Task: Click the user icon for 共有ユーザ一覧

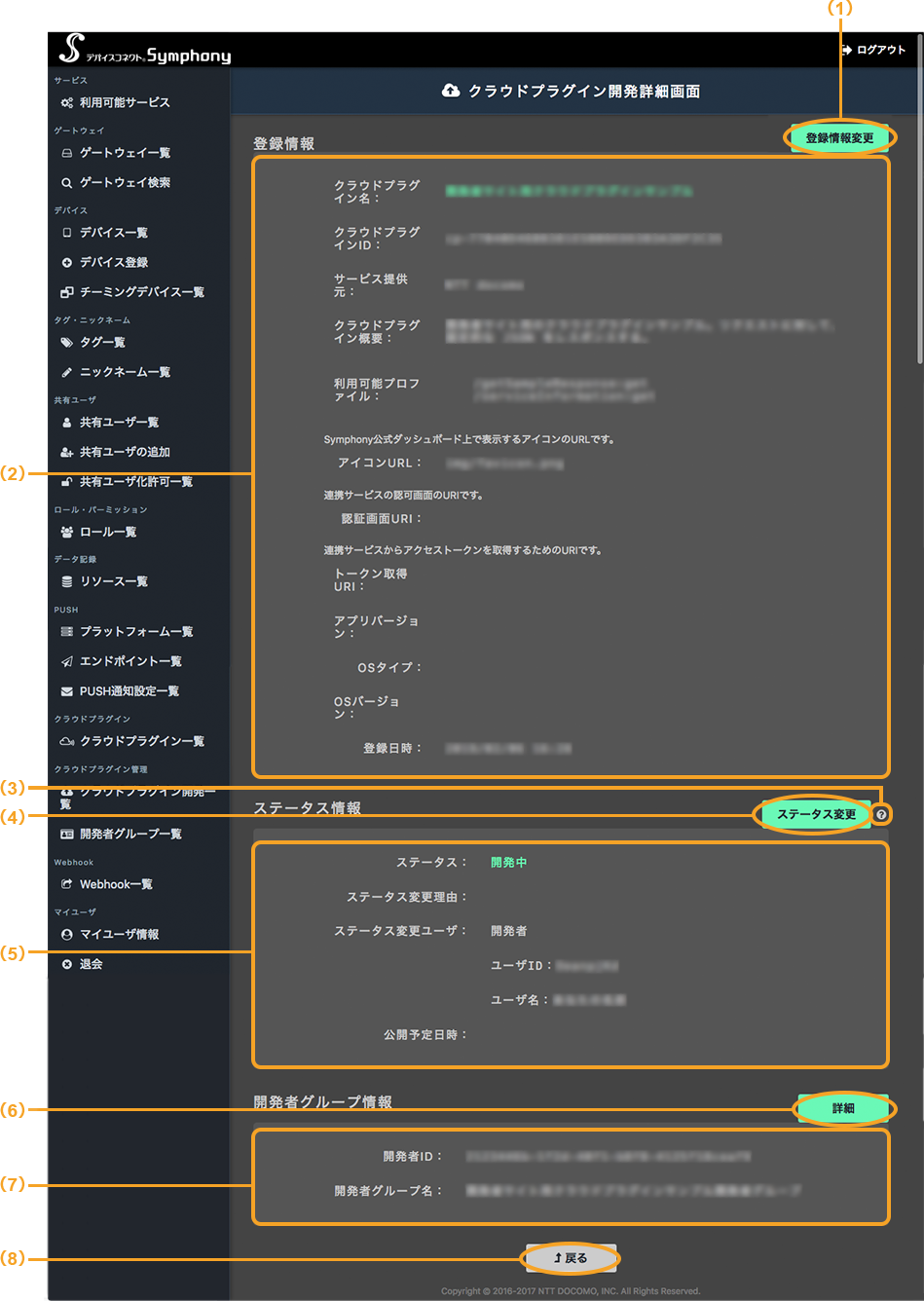Action: point(66,423)
